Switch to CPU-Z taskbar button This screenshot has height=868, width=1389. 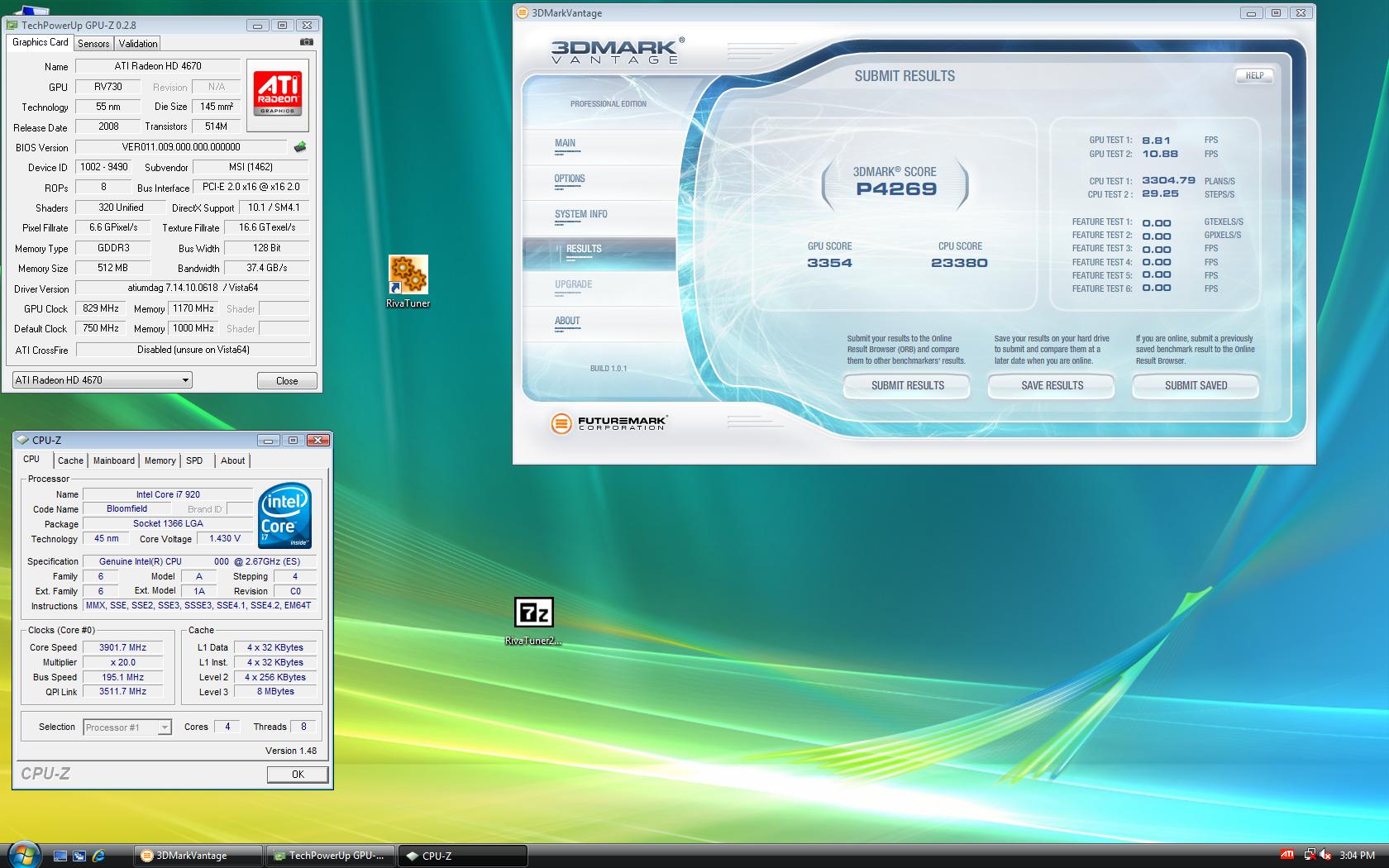click(x=463, y=856)
